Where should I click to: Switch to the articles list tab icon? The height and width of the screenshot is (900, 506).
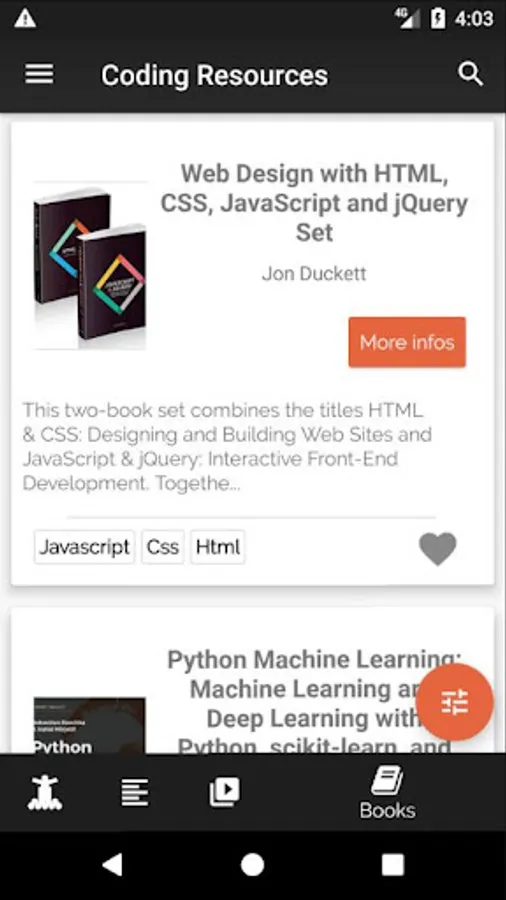pyautogui.click(x=135, y=793)
